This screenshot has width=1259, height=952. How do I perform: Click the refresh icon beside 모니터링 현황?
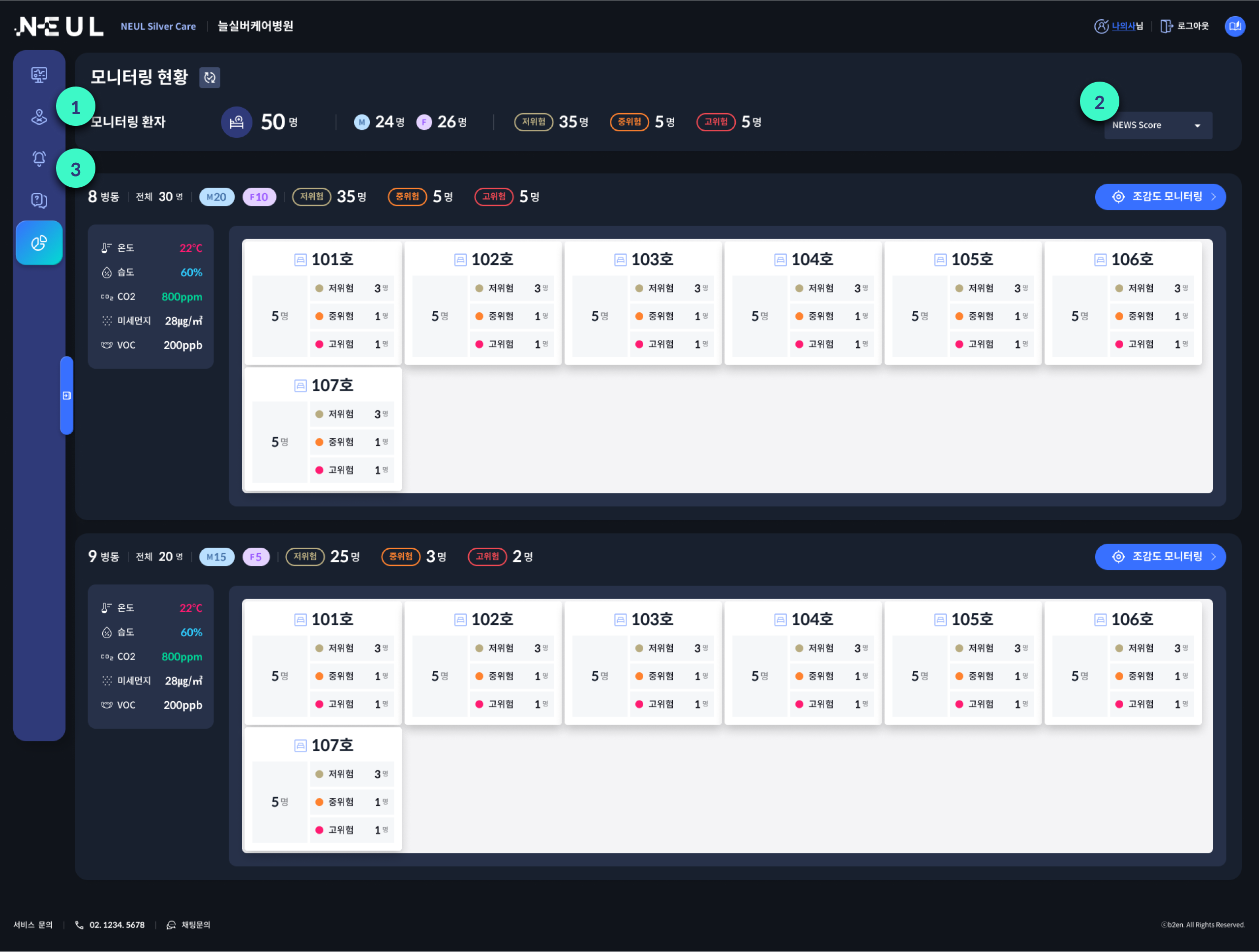[210, 77]
